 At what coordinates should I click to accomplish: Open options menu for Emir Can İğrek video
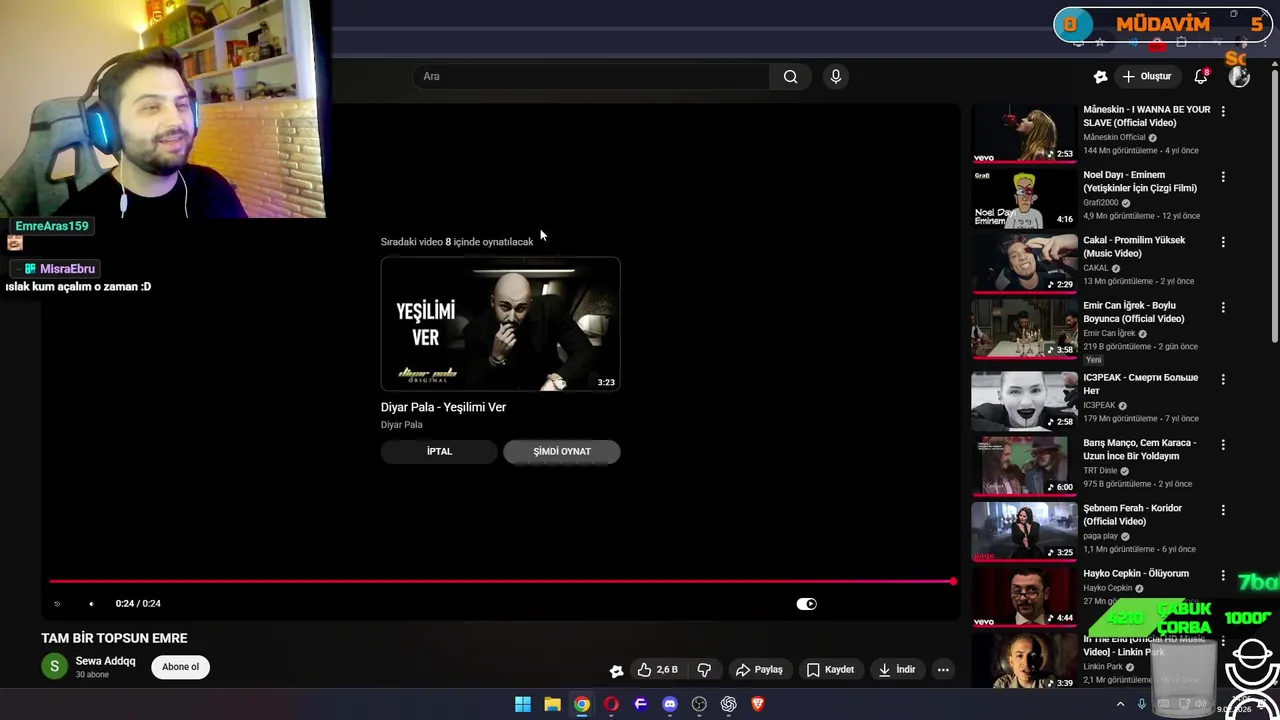pyautogui.click(x=1223, y=308)
